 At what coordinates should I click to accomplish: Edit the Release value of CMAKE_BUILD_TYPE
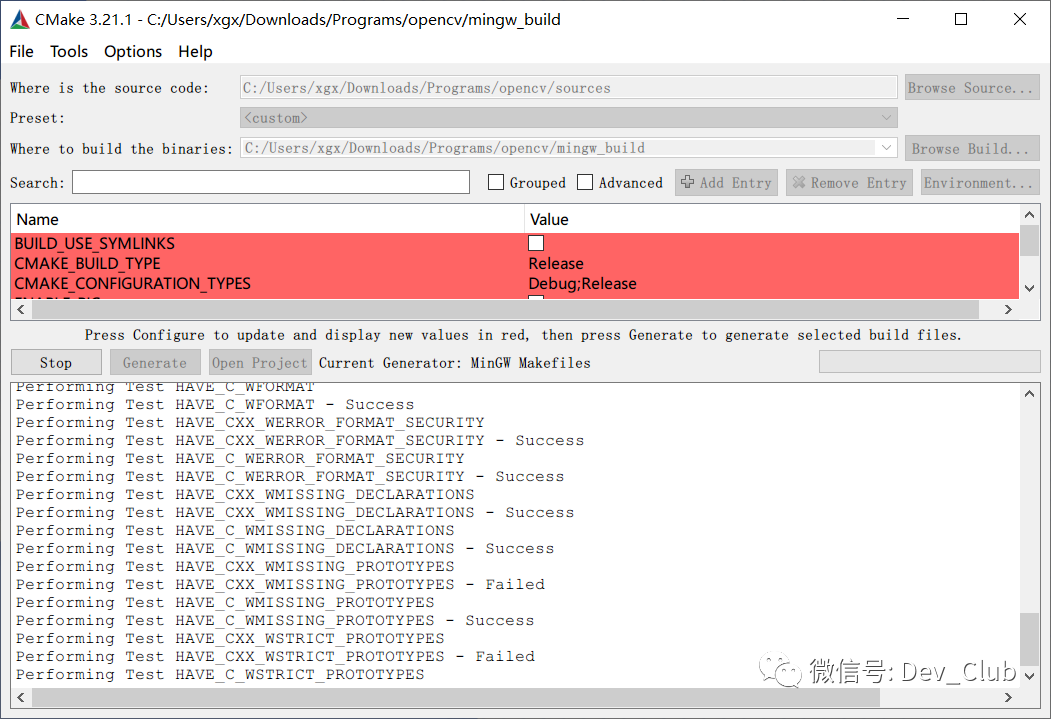pyautogui.click(x=556, y=263)
